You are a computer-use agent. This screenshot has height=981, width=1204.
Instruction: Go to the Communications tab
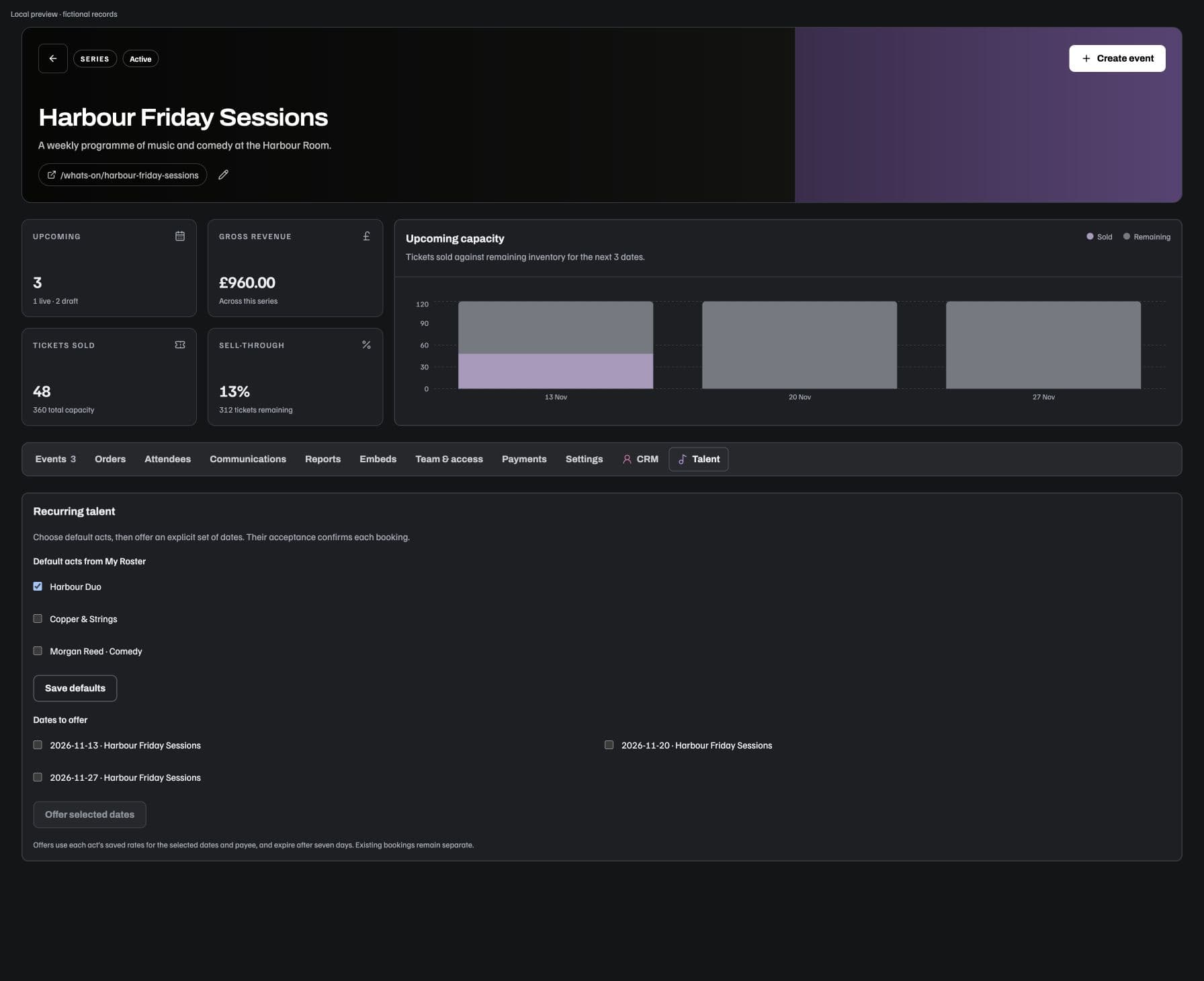click(248, 459)
